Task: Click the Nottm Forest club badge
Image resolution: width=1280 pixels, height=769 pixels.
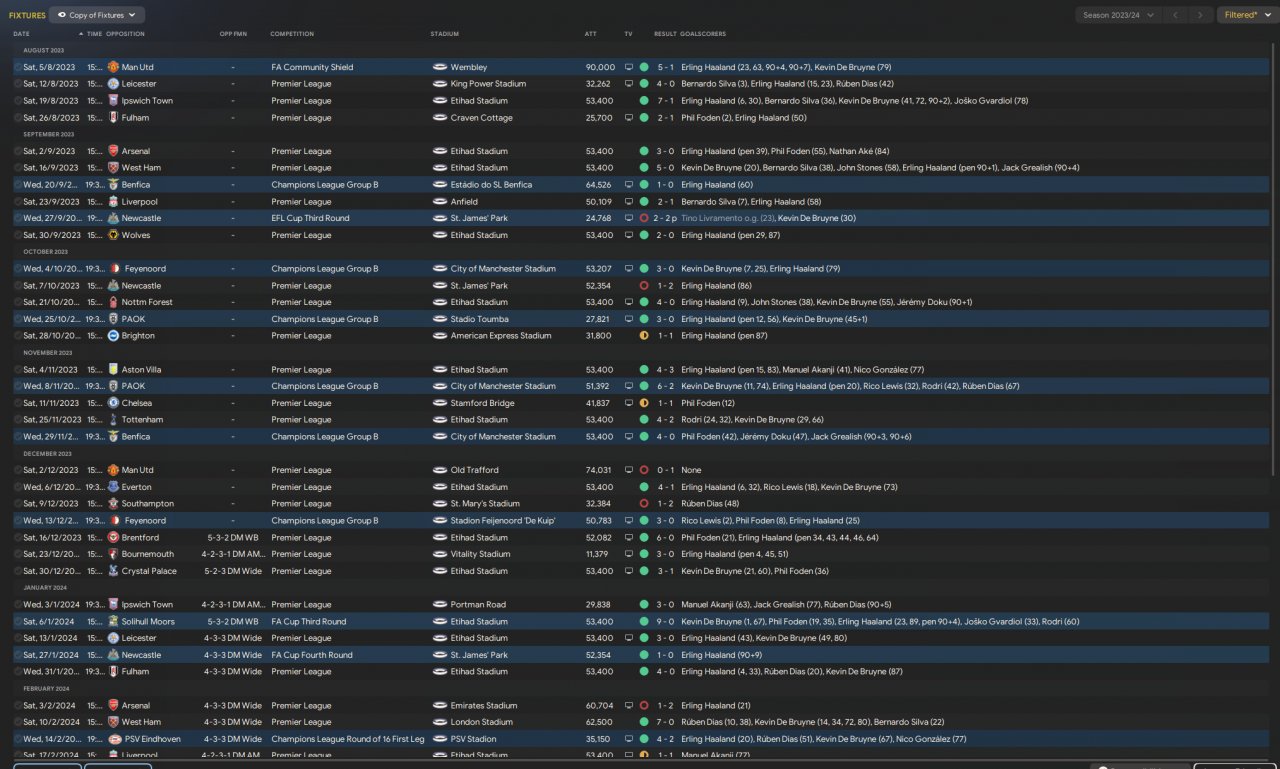Action: pos(113,302)
